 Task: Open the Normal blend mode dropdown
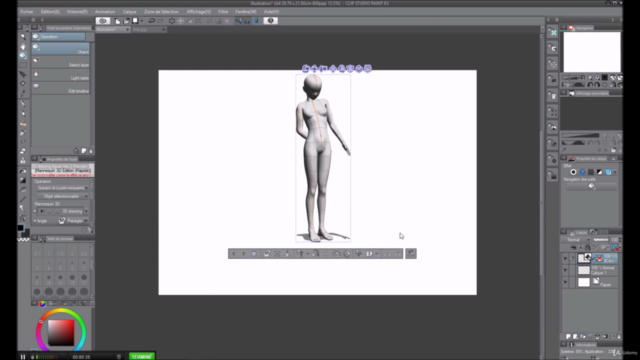point(577,240)
